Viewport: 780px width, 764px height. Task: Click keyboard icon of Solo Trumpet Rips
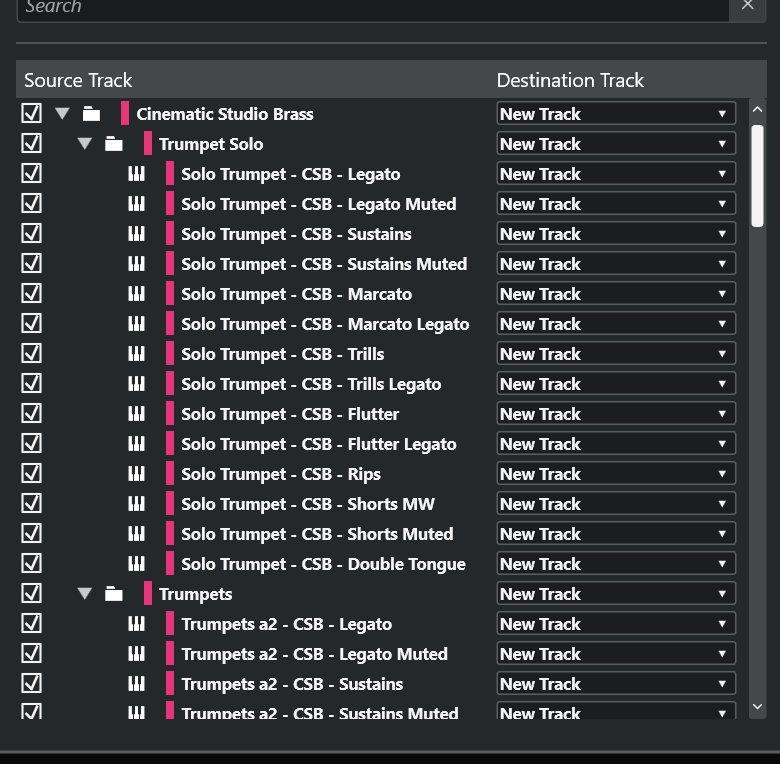(x=136, y=474)
